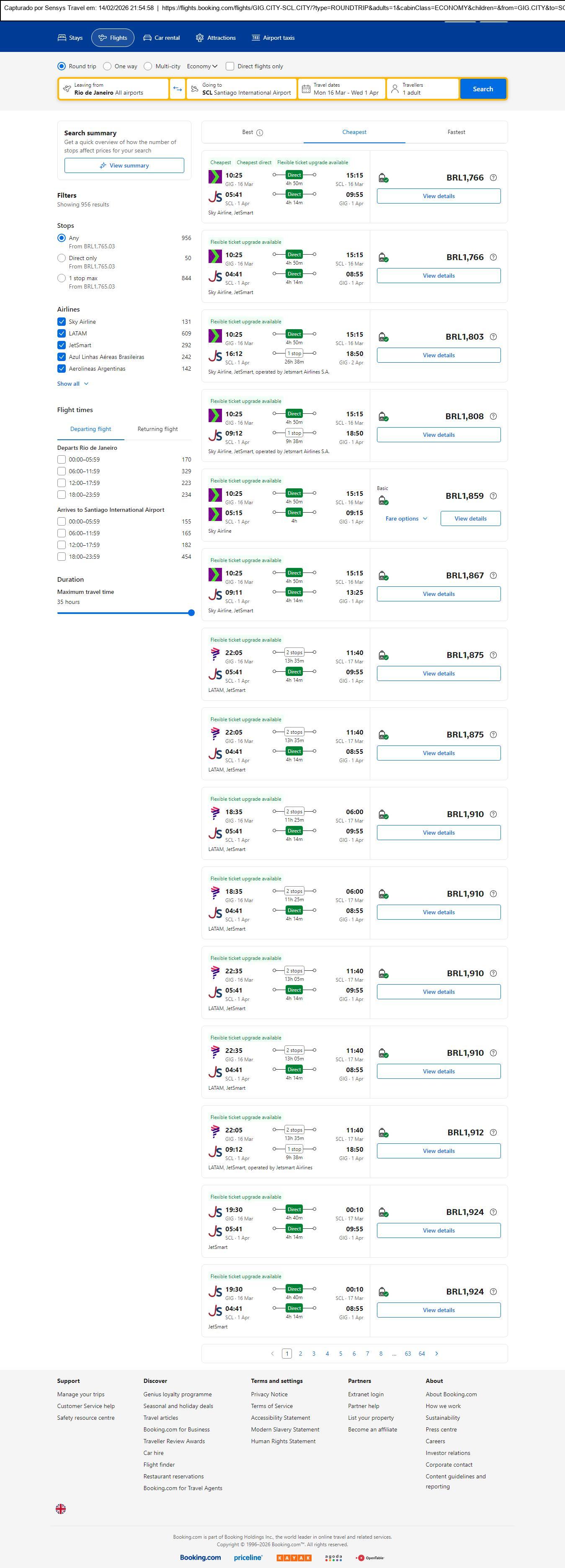Click the help icon beside BRL1,803 price
This screenshot has width=565, height=1568.
point(493,337)
